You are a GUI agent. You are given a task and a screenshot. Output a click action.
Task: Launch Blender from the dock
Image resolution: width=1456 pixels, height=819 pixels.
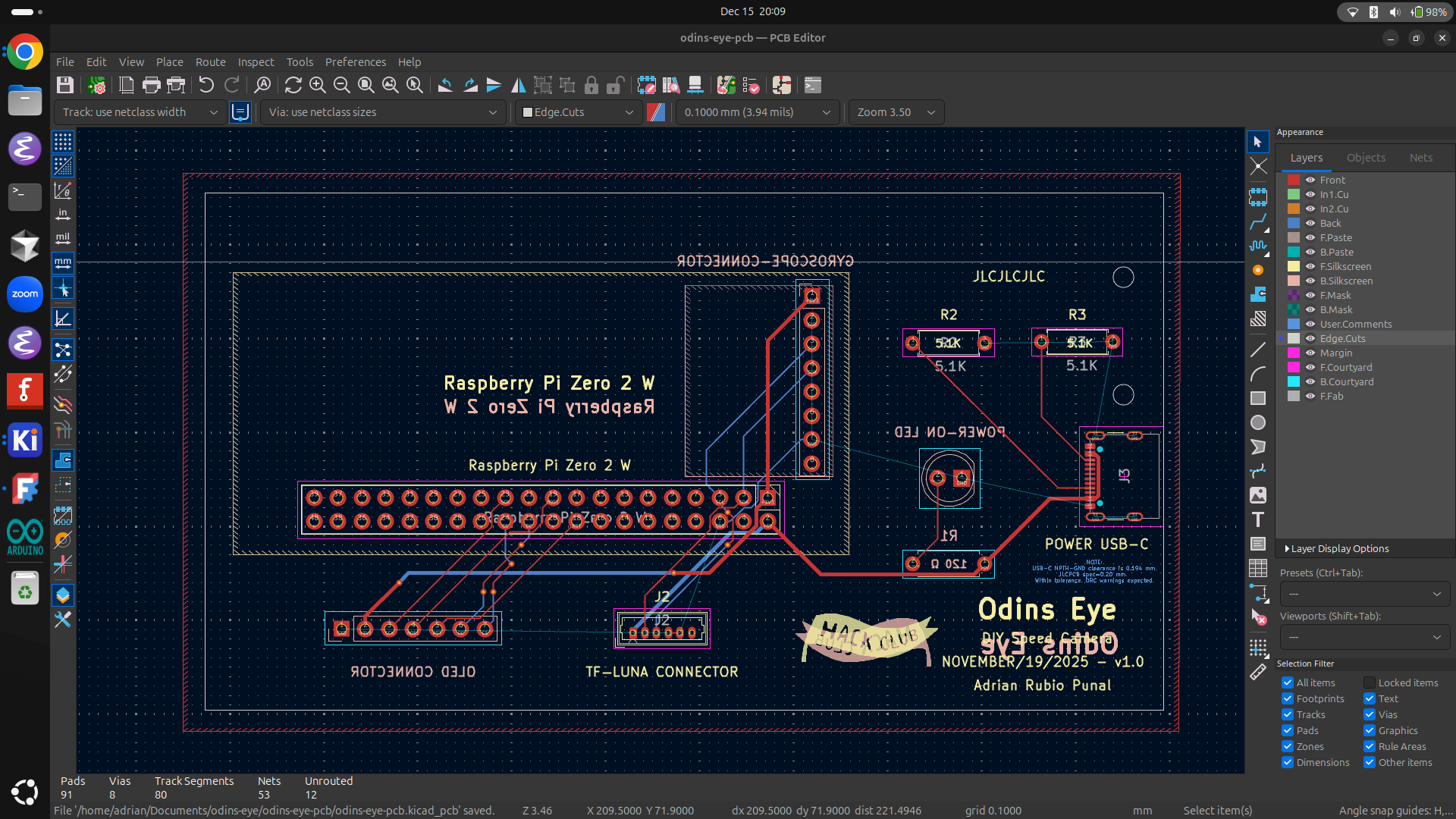25,246
